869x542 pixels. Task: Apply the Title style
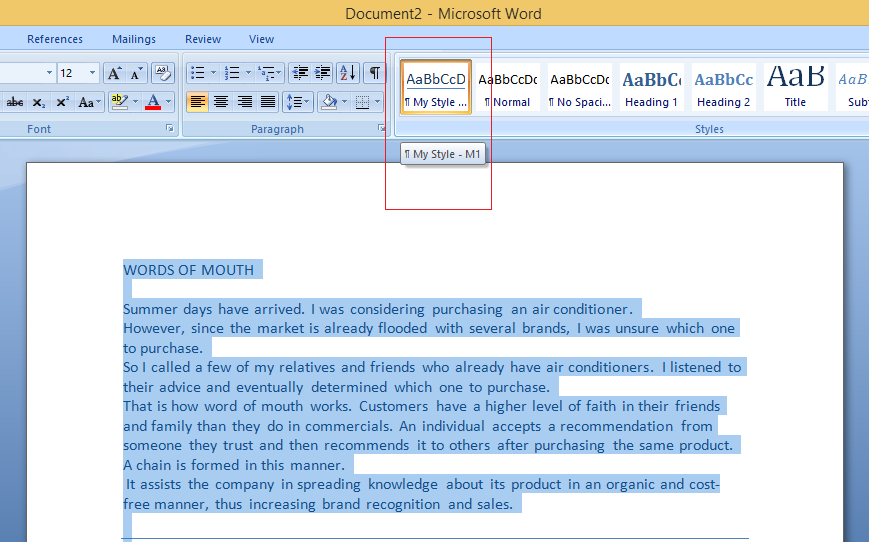[795, 87]
